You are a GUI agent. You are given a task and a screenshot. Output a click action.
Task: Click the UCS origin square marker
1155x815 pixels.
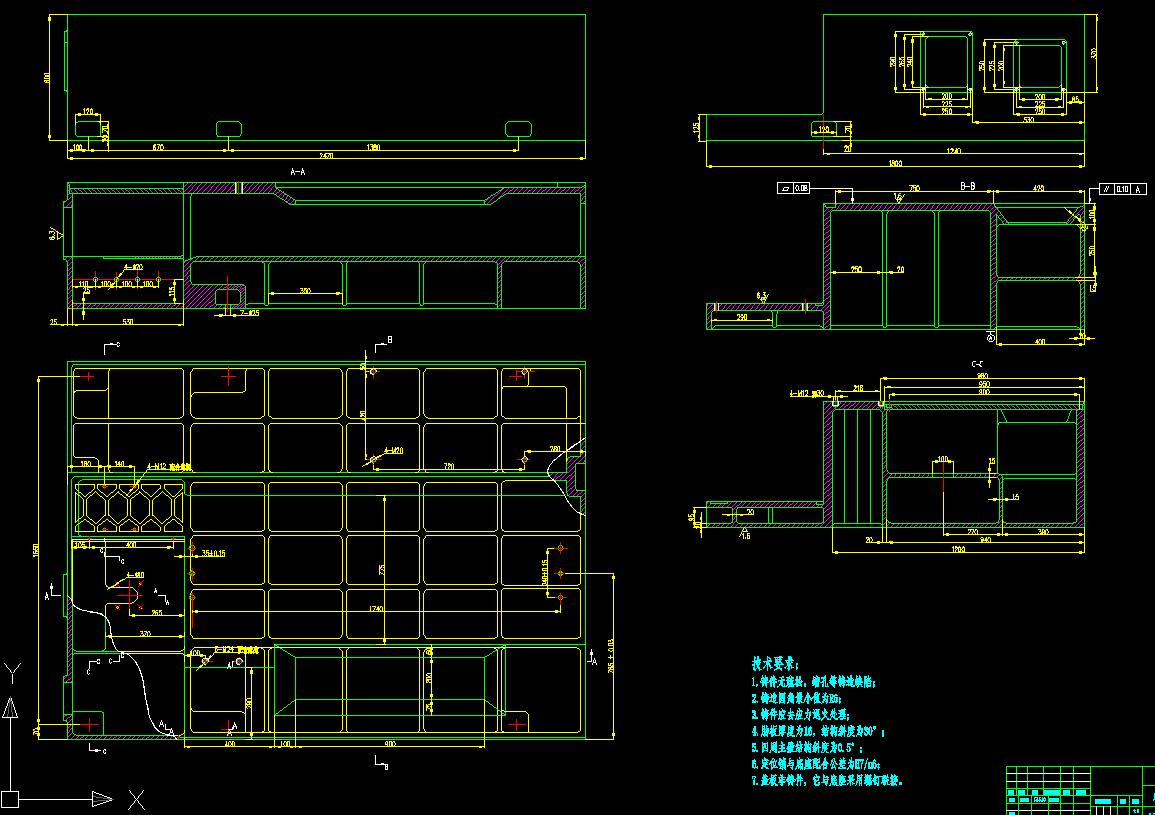click(x=9, y=799)
